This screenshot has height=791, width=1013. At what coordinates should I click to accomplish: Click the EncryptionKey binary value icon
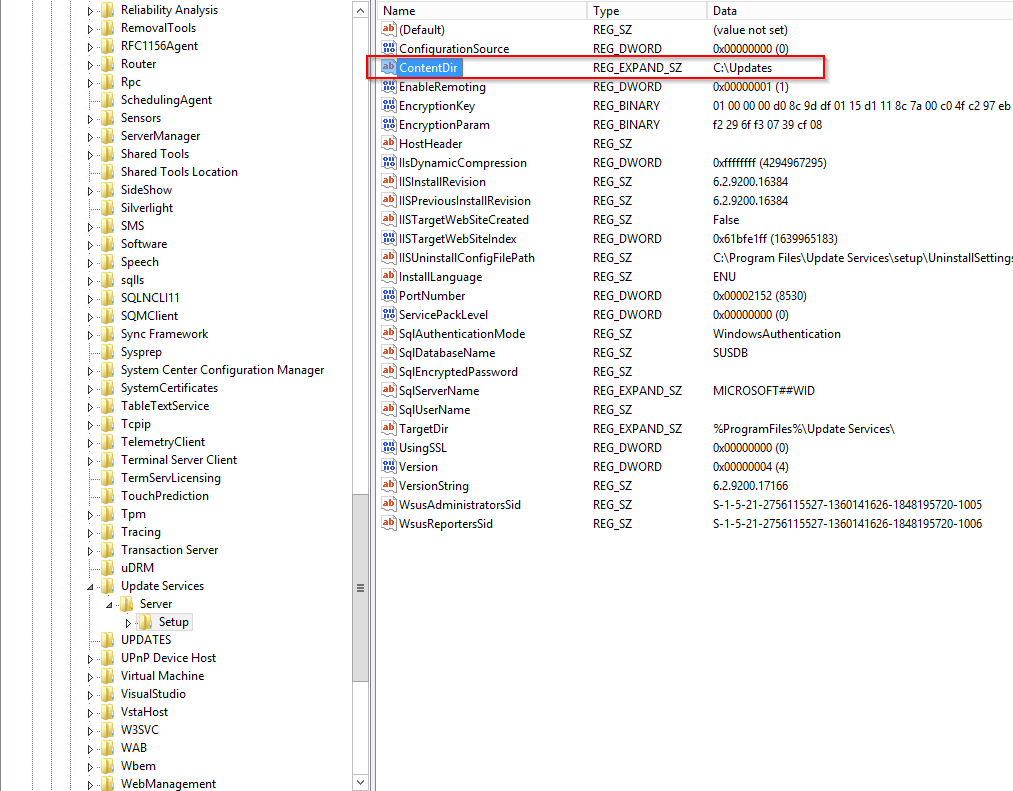388,105
